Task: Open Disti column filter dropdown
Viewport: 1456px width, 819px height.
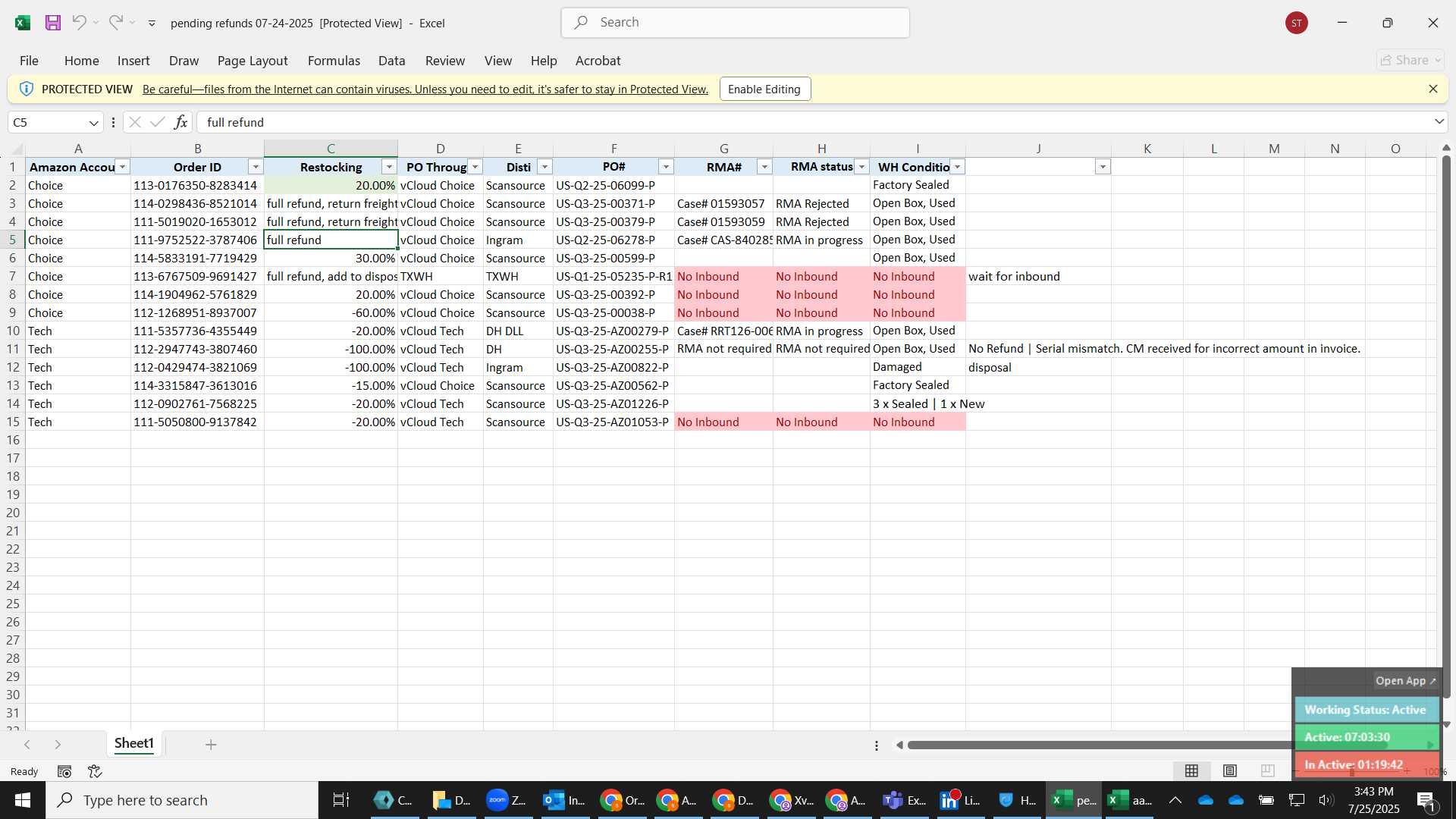Action: [544, 167]
